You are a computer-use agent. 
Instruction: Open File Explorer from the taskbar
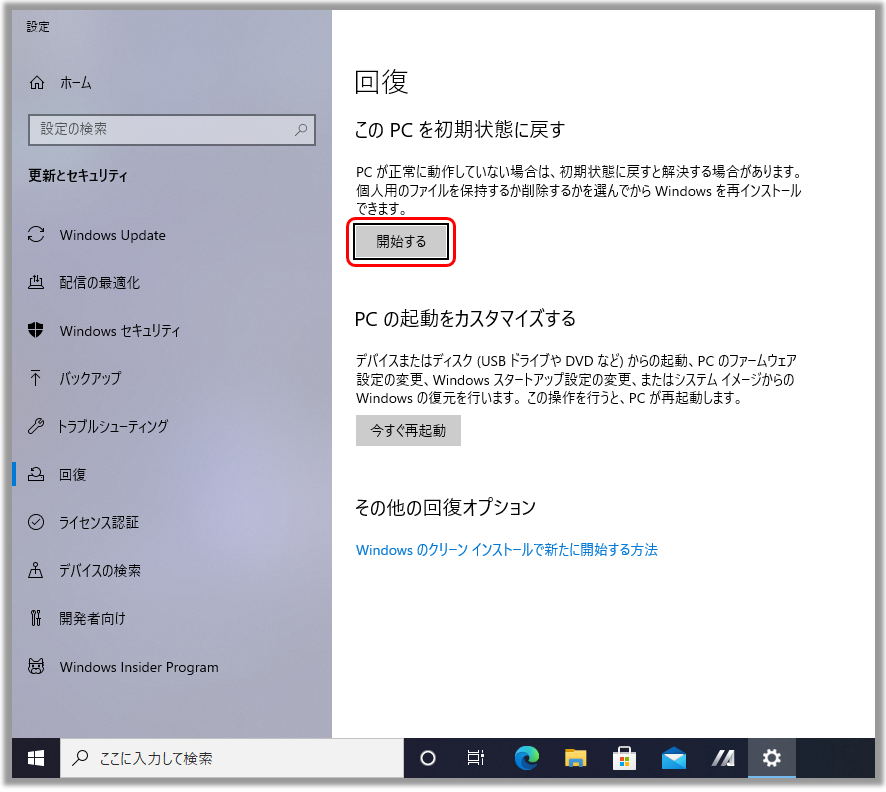pyautogui.click(x=575, y=758)
